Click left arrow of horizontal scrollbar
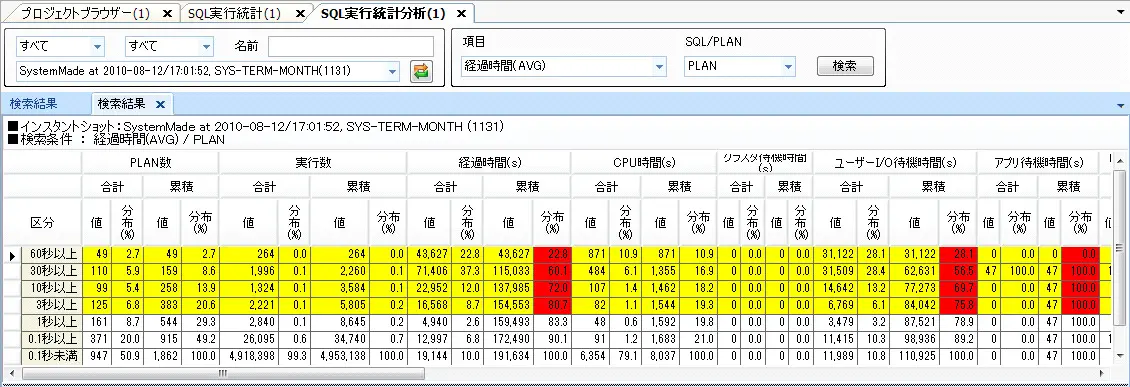 click(11, 374)
